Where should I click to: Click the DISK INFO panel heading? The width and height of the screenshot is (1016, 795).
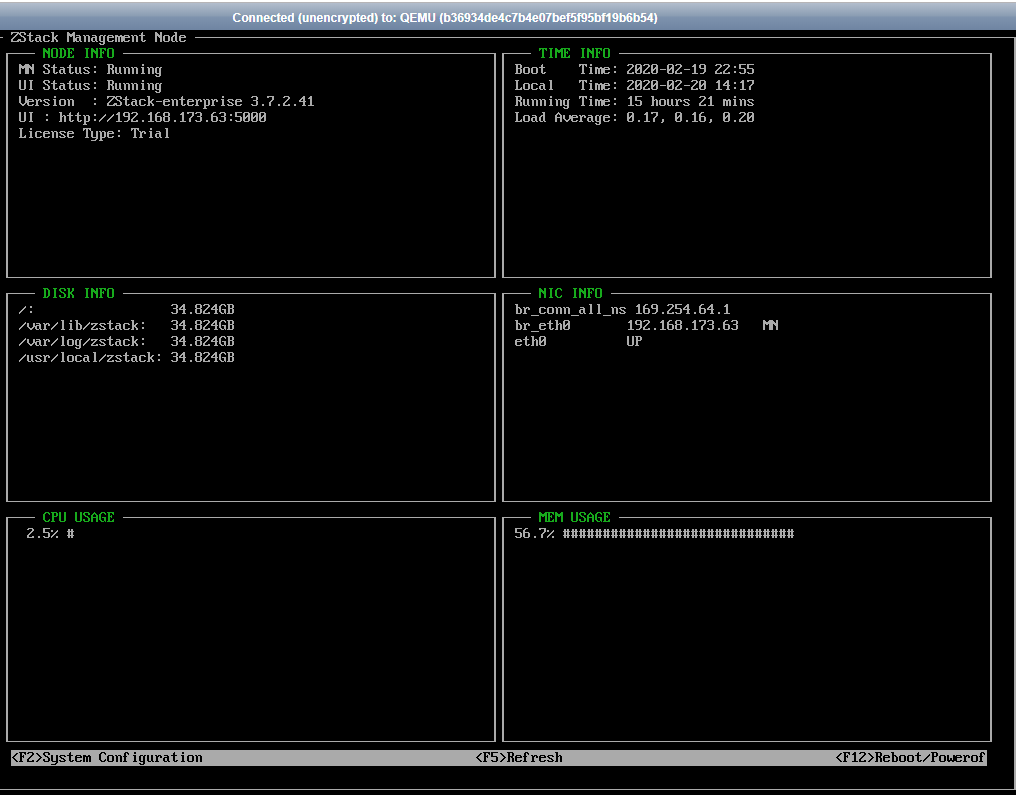coord(78,293)
